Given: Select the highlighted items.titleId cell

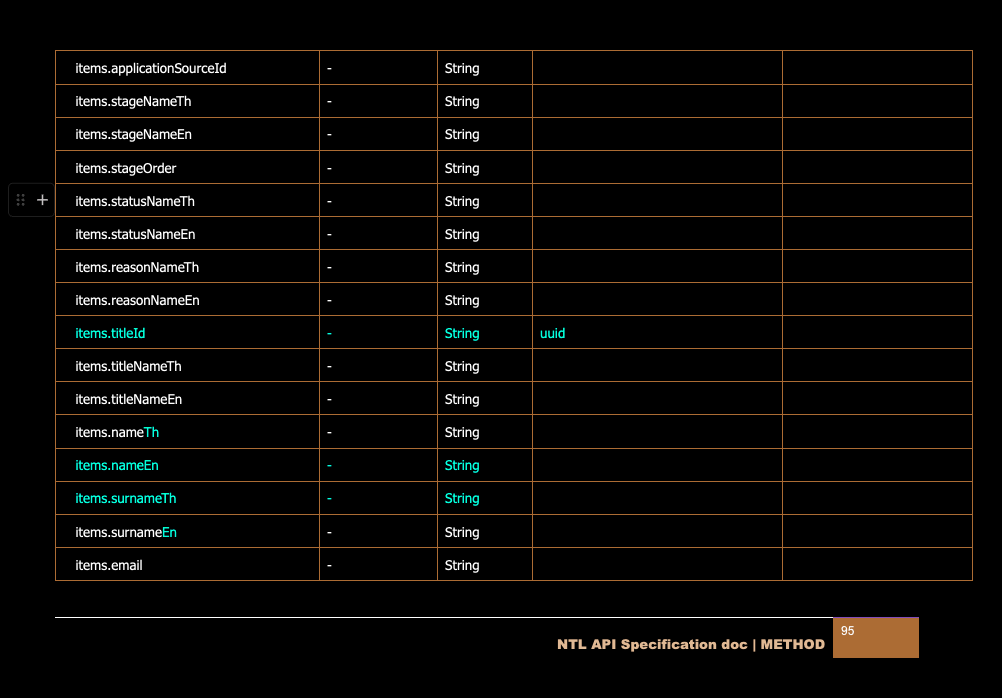Looking at the screenshot, I should click(110, 334).
